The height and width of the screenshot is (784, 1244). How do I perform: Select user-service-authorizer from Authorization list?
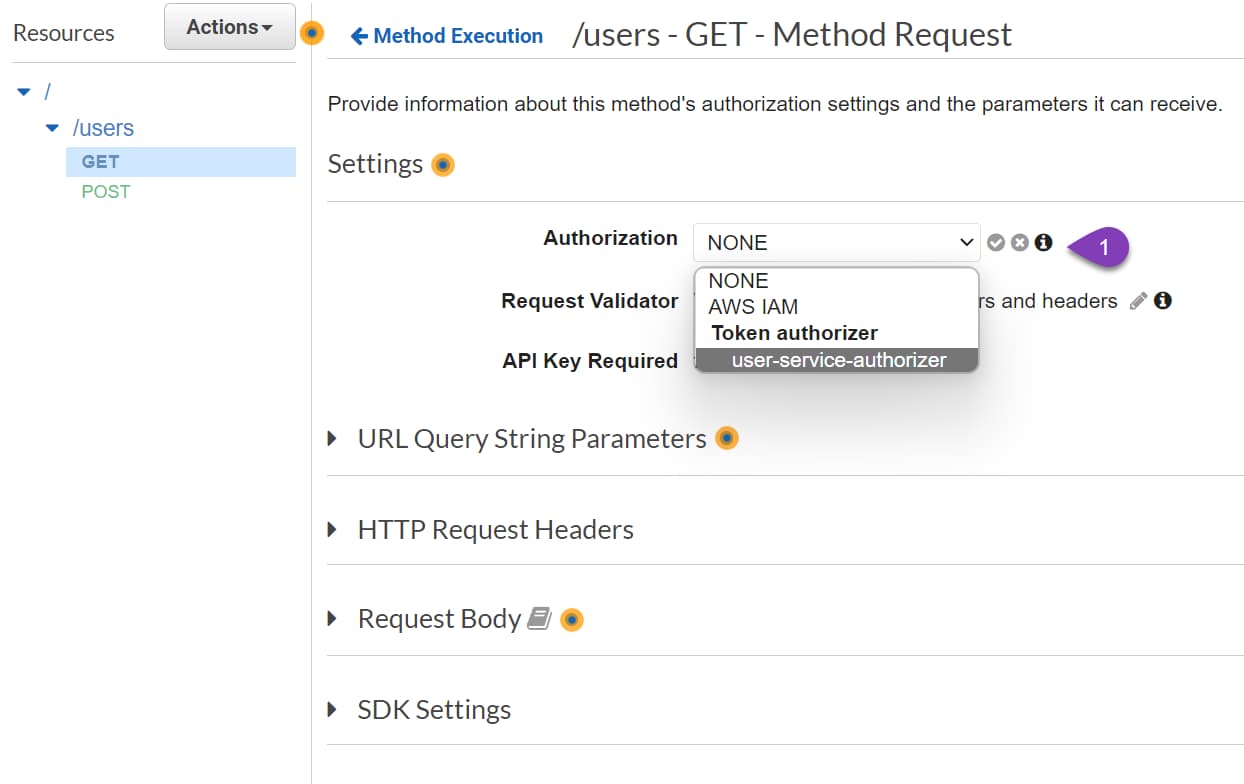click(x=837, y=360)
